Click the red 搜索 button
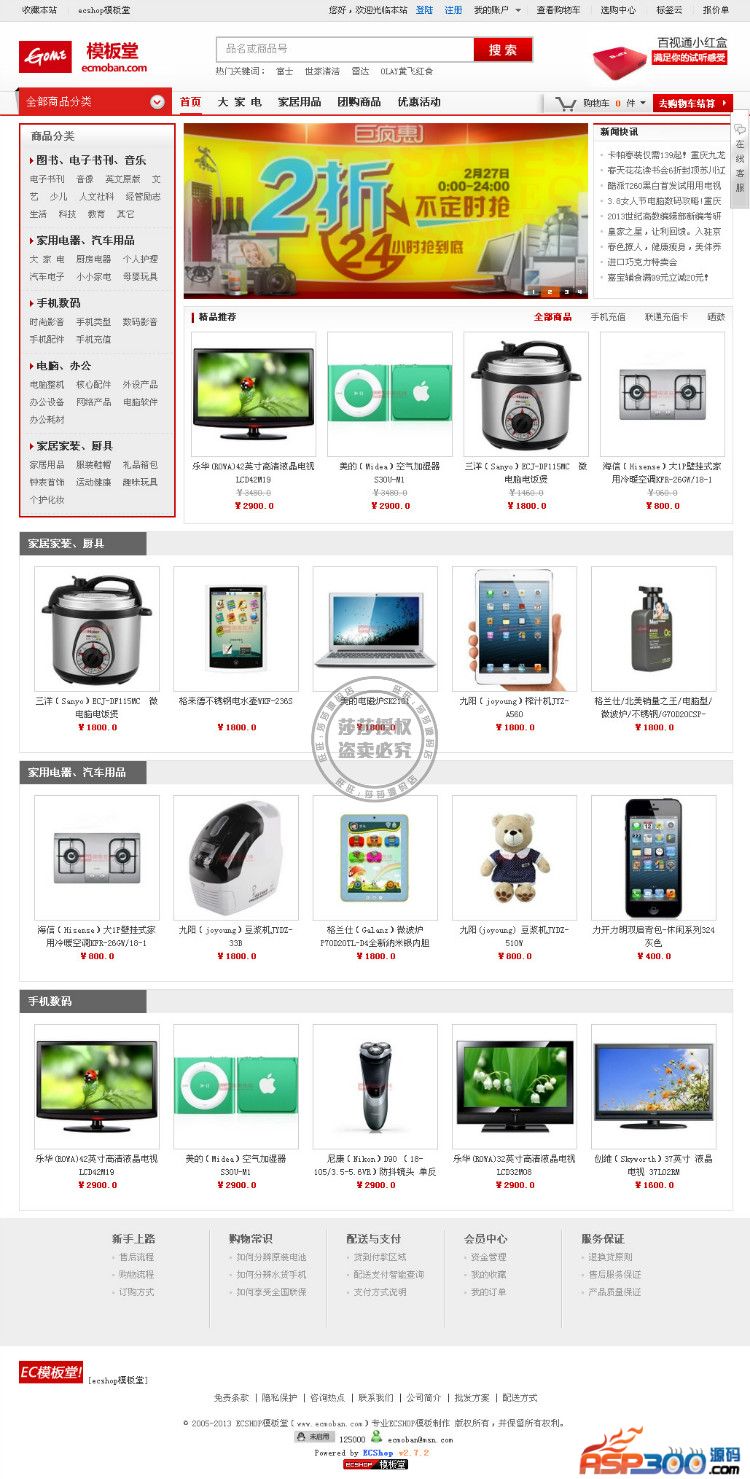This screenshot has width=750, height=1479. coord(503,50)
